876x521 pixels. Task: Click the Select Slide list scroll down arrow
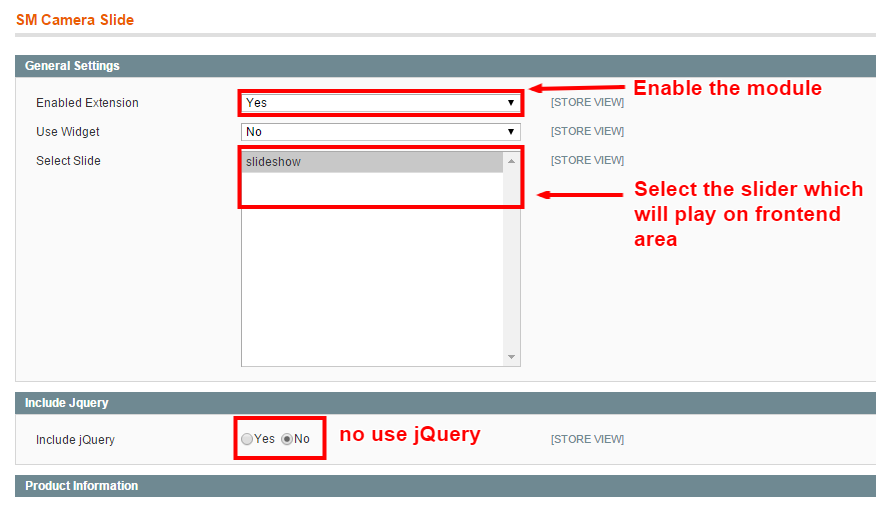(x=511, y=357)
